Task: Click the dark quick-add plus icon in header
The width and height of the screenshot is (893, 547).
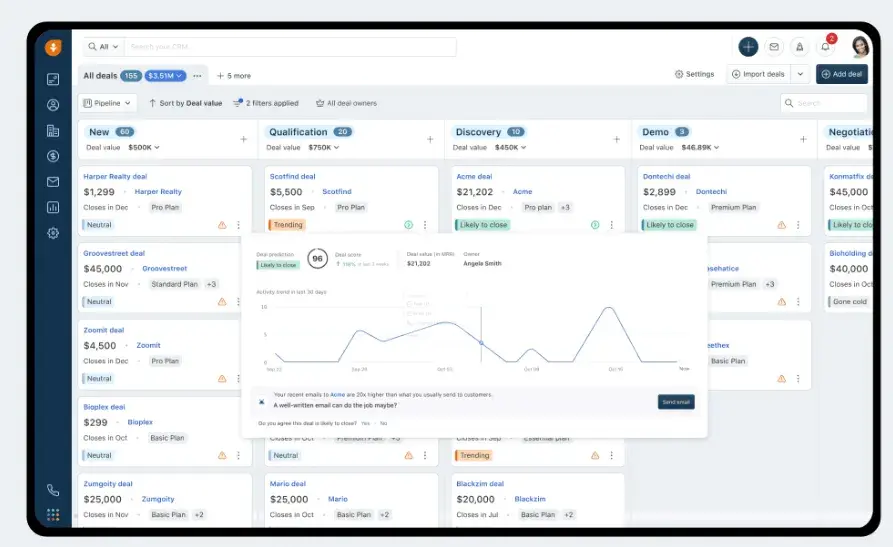Action: (x=748, y=47)
